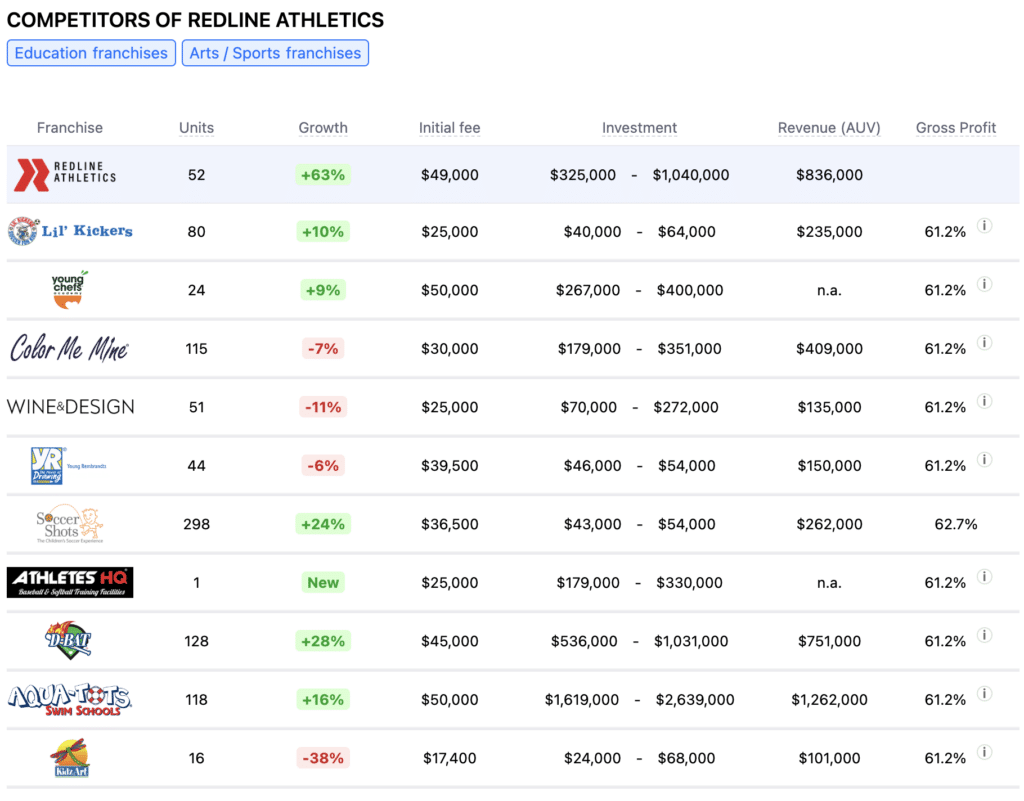Image resolution: width=1024 pixels, height=801 pixels.
Task: Click the +63% growth badge for Redline Athletics
Action: (323, 175)
